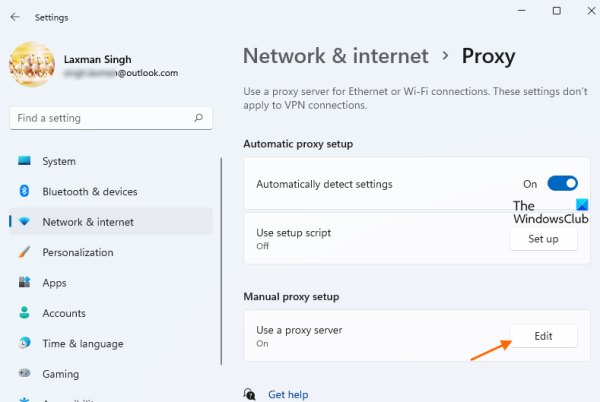The image size is (600, 402).
Task: Click the System monitor icon in sidebar
Action: (x=25, y=161)
